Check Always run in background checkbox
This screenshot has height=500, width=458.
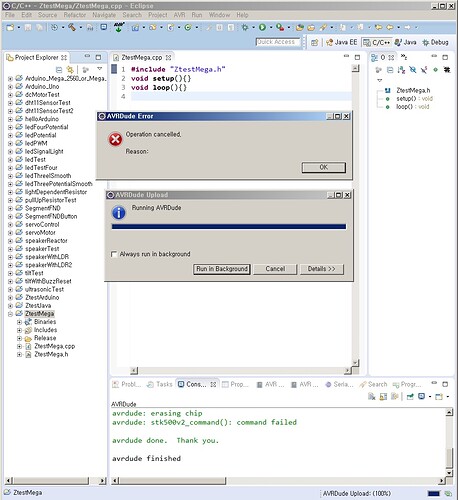point(114,254)
